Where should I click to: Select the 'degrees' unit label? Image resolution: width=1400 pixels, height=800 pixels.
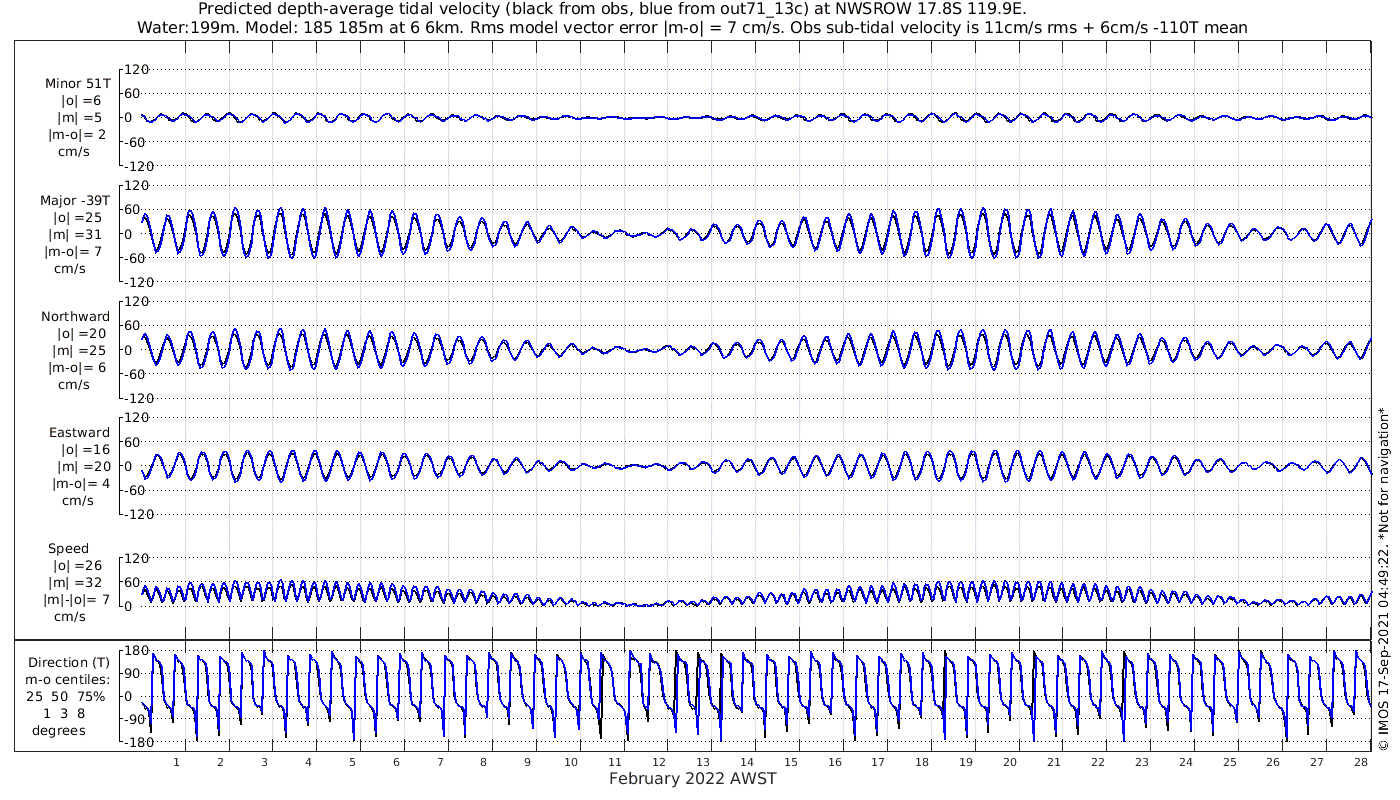[59, 731]
